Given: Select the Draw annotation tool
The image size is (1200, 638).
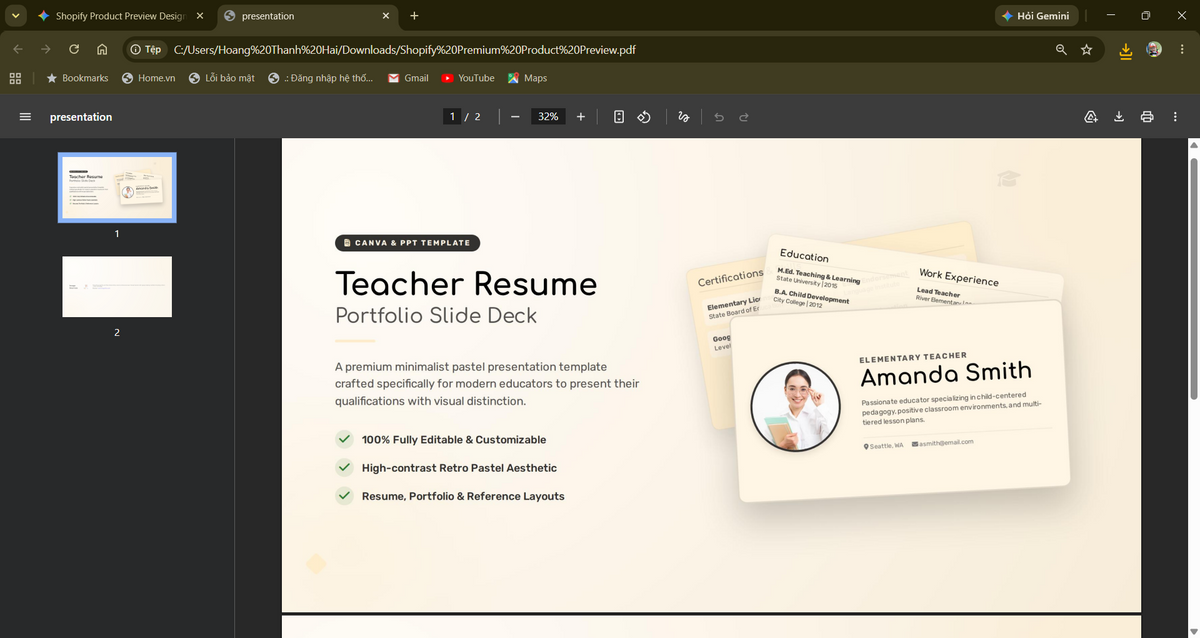Looking at the screenshot, I should coord(684,117).
